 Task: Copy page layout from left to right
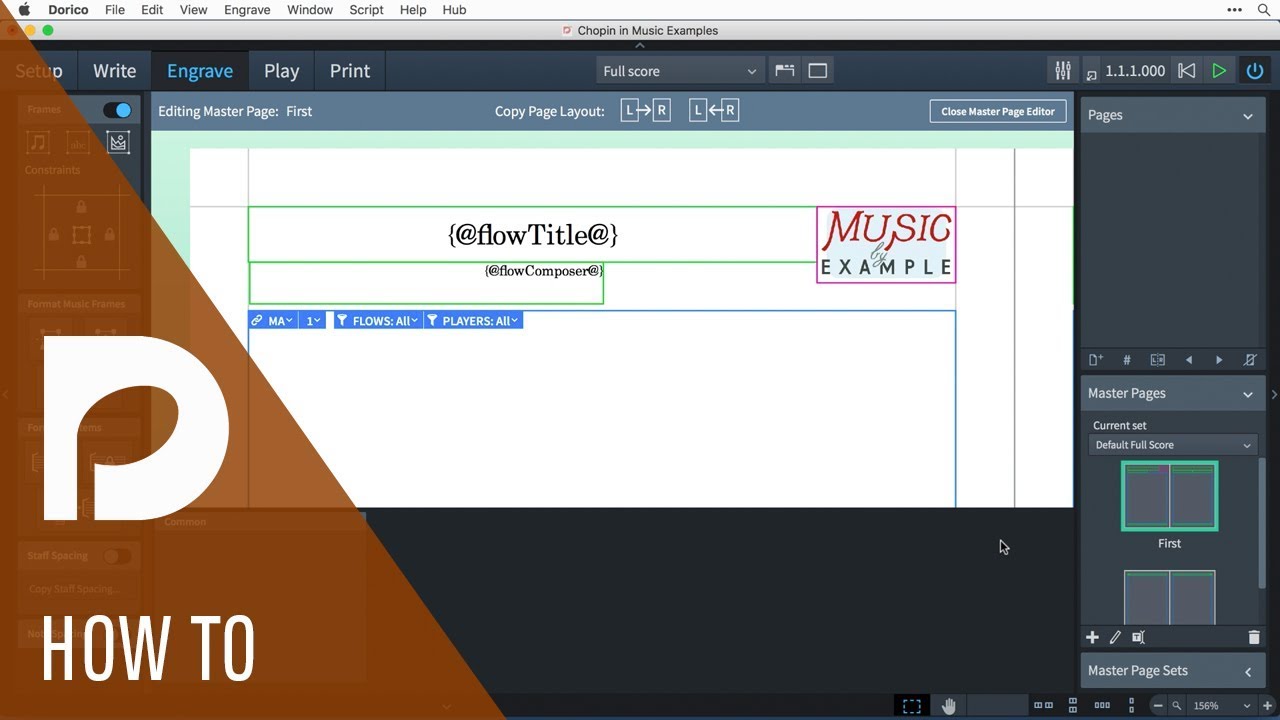tap(645, 111)
